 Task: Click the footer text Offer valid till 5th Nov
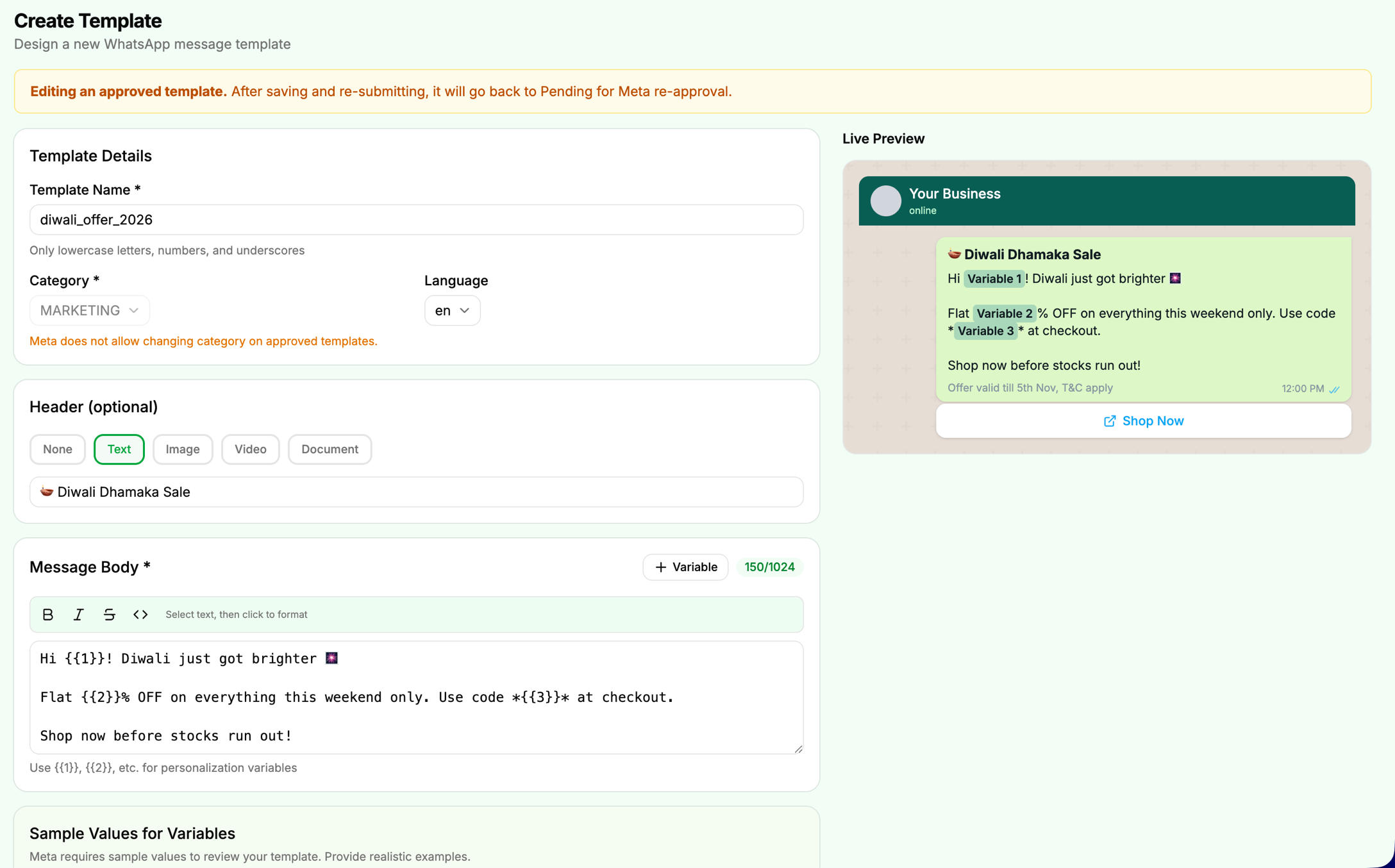(x=1030, y=388)
